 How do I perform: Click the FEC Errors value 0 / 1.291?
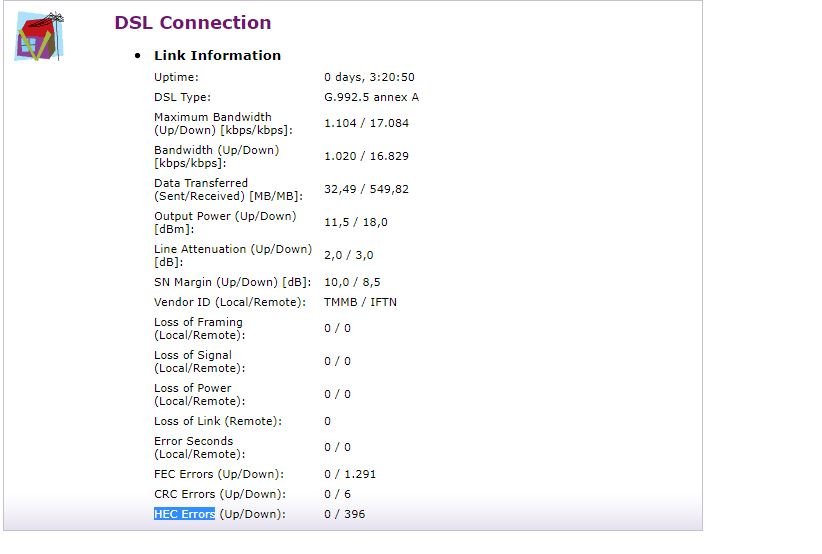tap(350, 474)
